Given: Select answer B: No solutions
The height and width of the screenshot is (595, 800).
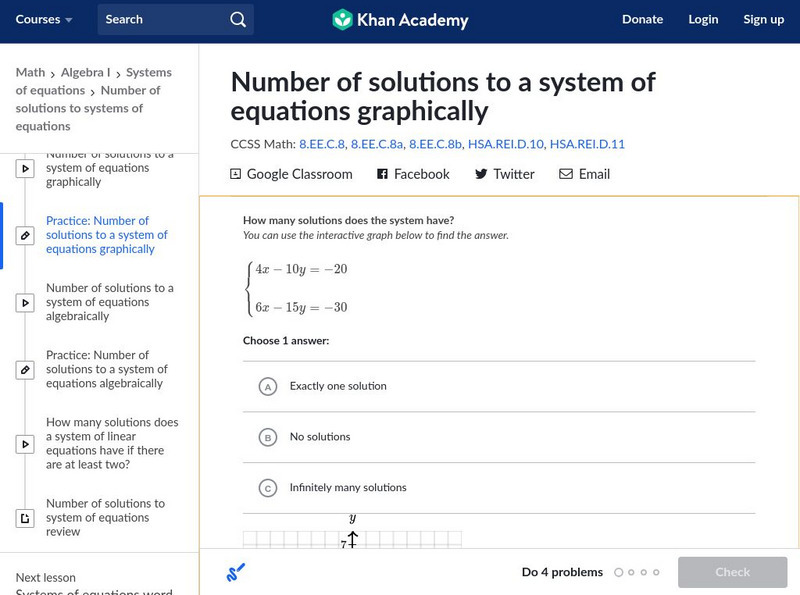Looking at the screenshot, I should (267, 437).
